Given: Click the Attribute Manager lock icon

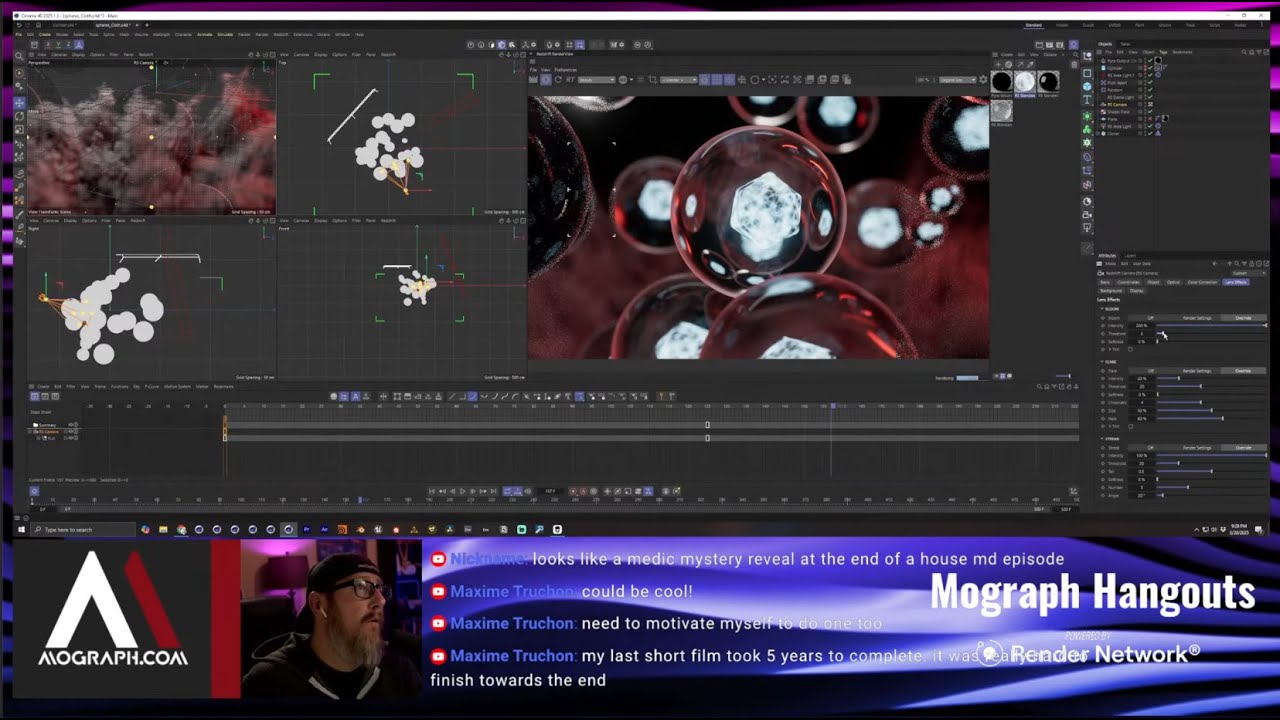Looking at the screenshot, I should pos(1251,264).
